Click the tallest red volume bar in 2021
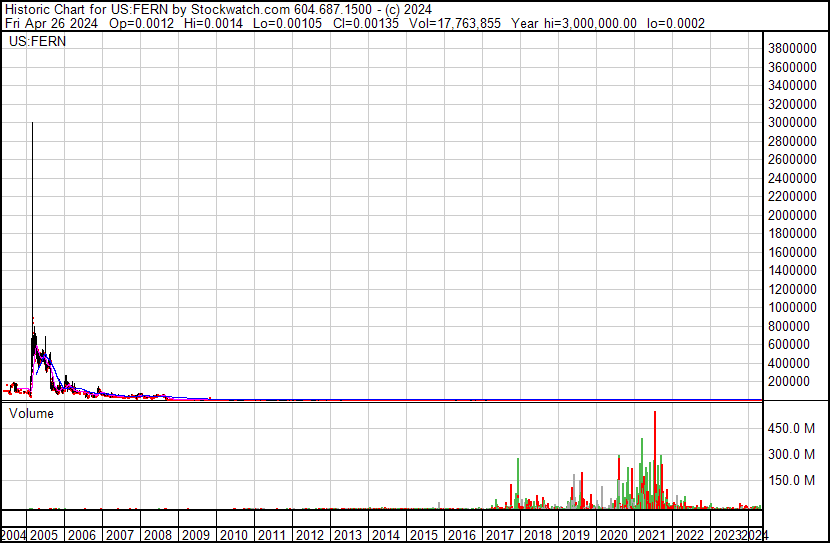 655,460
